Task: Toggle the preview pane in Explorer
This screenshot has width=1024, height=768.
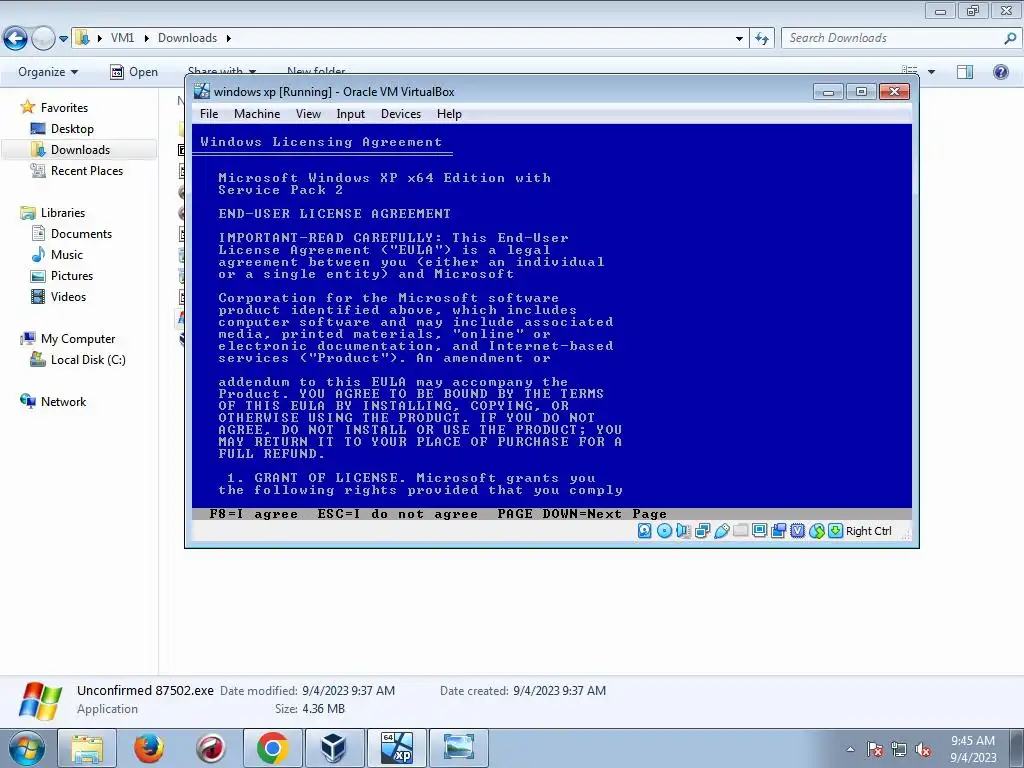Action: pos(965,72)
